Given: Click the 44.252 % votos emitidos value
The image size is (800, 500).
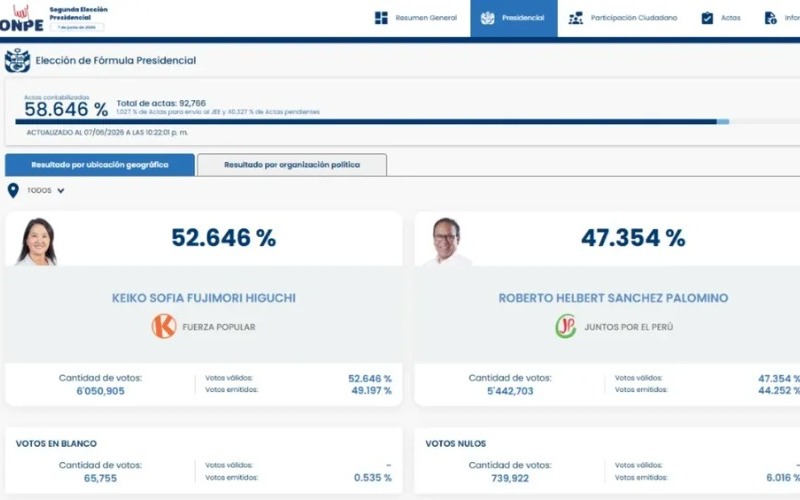Looking at the screenshot, I should pyautogui.click(x=779, y=390).
